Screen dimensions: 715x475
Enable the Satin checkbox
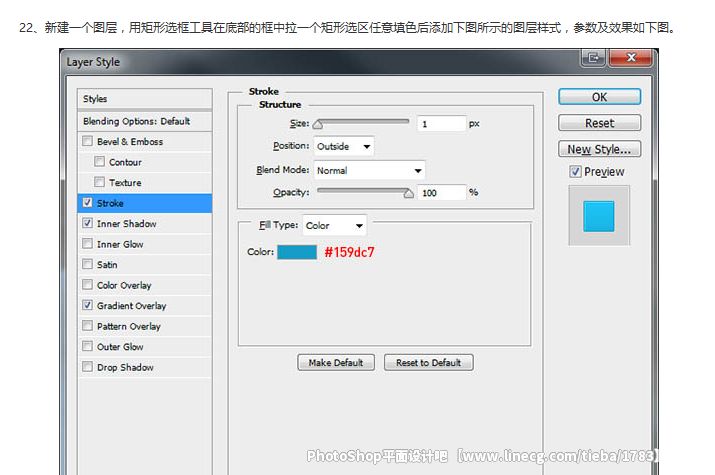pyautogui.click(x=88, y=264)
